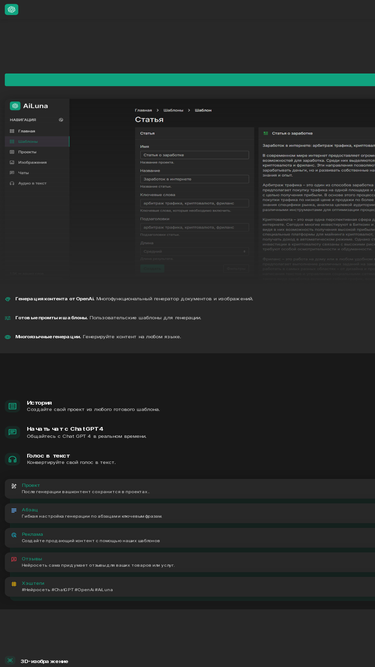Click the История heading text
The height and width of the screenshot is (667, 375).
tap(40, 403)
